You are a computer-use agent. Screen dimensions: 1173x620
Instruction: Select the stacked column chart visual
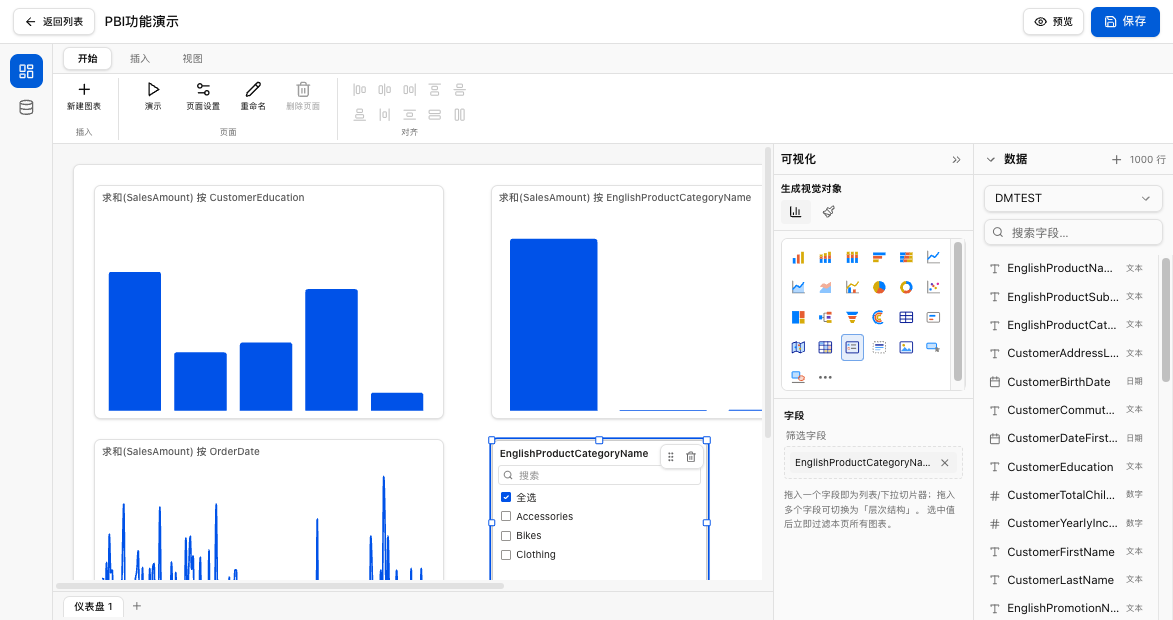[x=825, y=257]
